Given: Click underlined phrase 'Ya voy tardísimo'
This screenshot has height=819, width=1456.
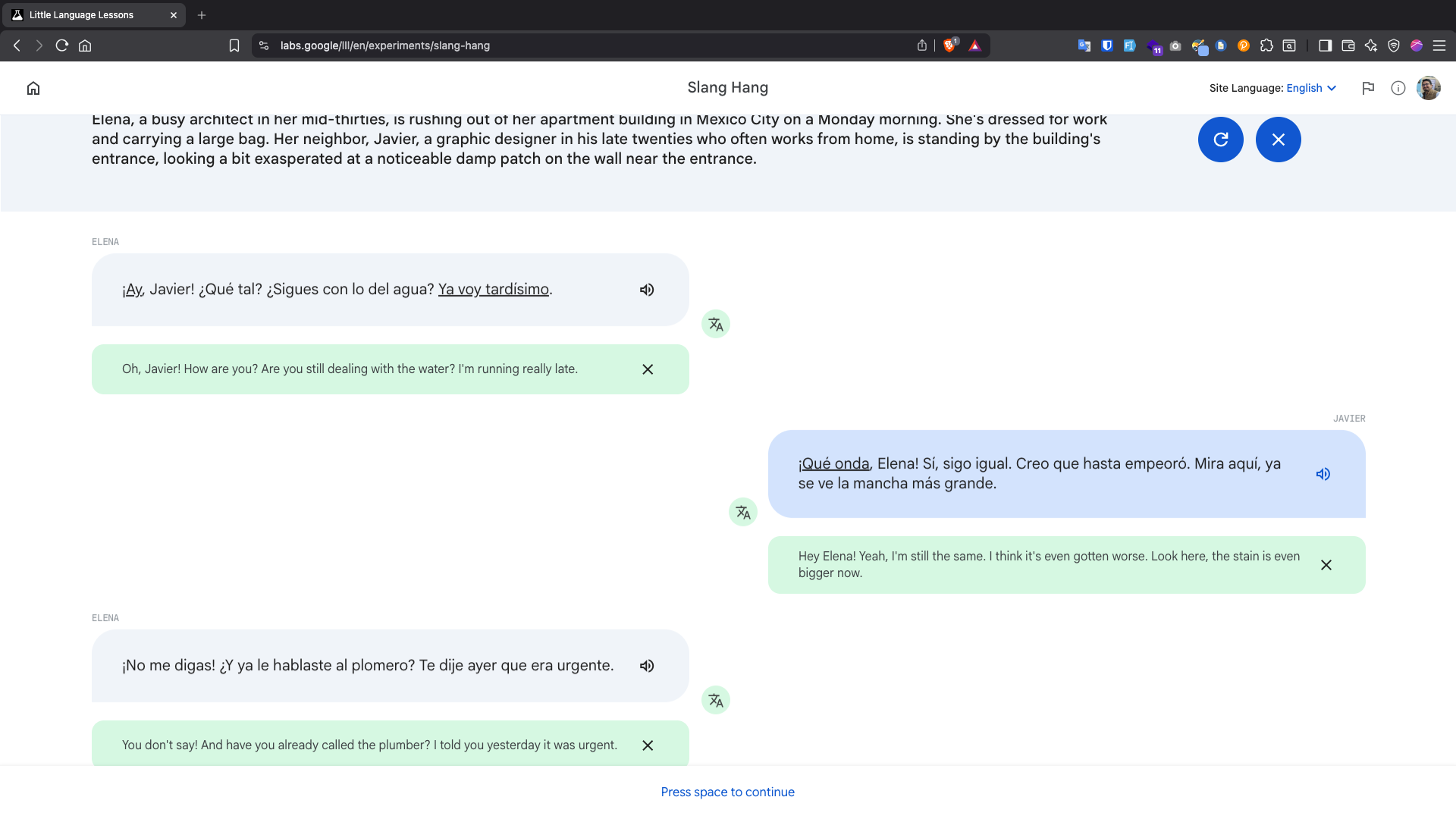Looking at the screenshot, I should pyautogui.click(x=494, y=289).
